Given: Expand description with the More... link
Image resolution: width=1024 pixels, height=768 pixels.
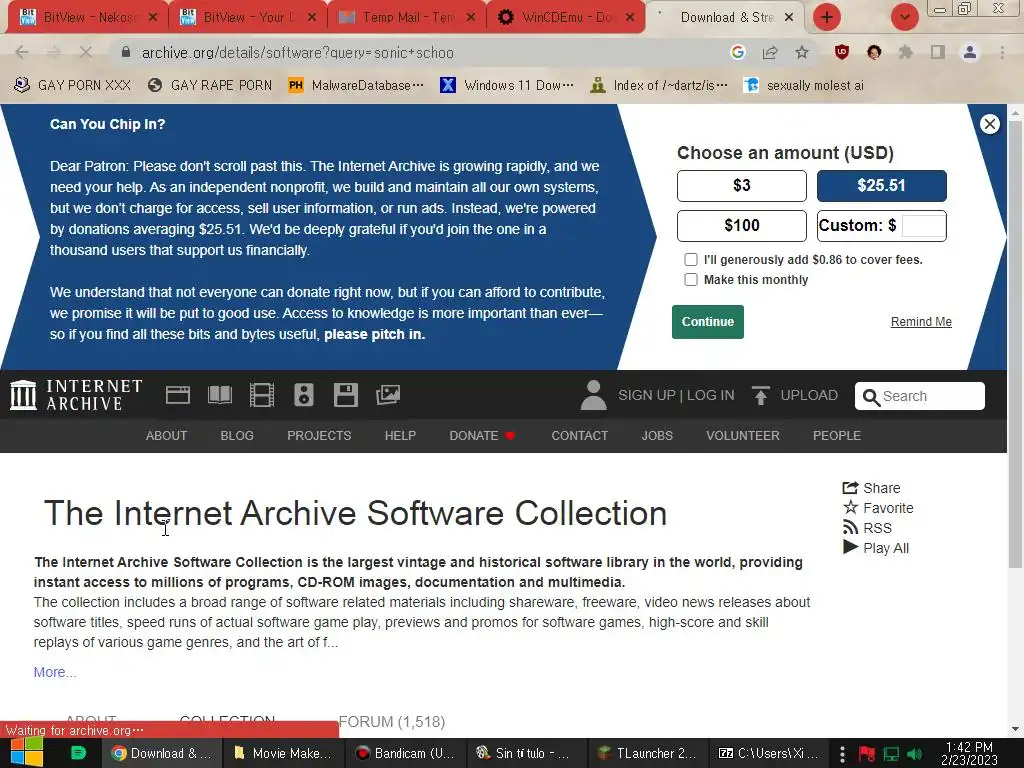Looking at the screenshot, I should point(55,672).
